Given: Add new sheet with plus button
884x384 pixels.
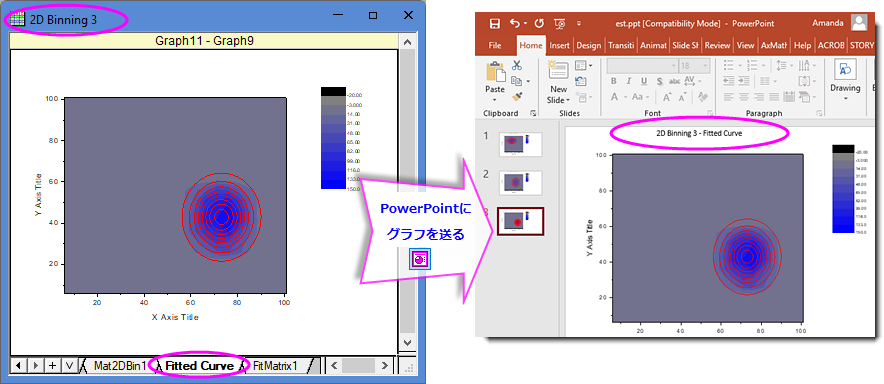Looking at the screenshot, I should click(52, 365).
